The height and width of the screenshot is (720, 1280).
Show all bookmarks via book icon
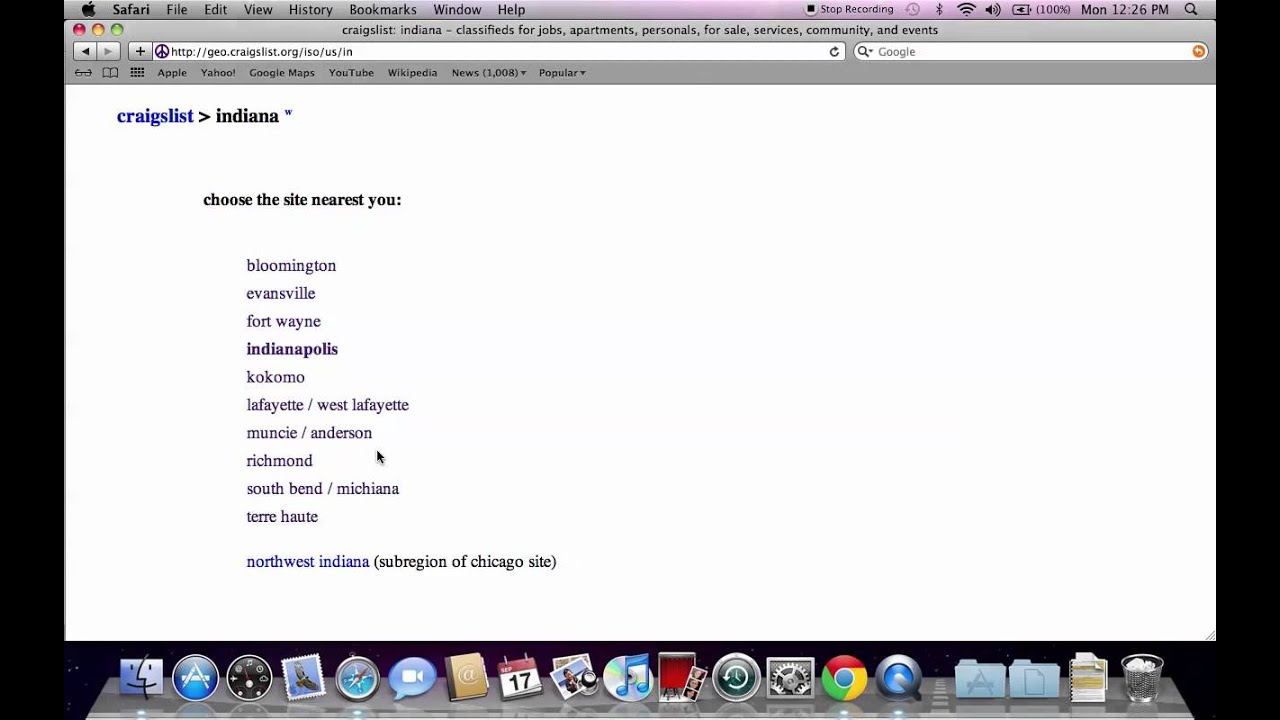pos(110,73)
